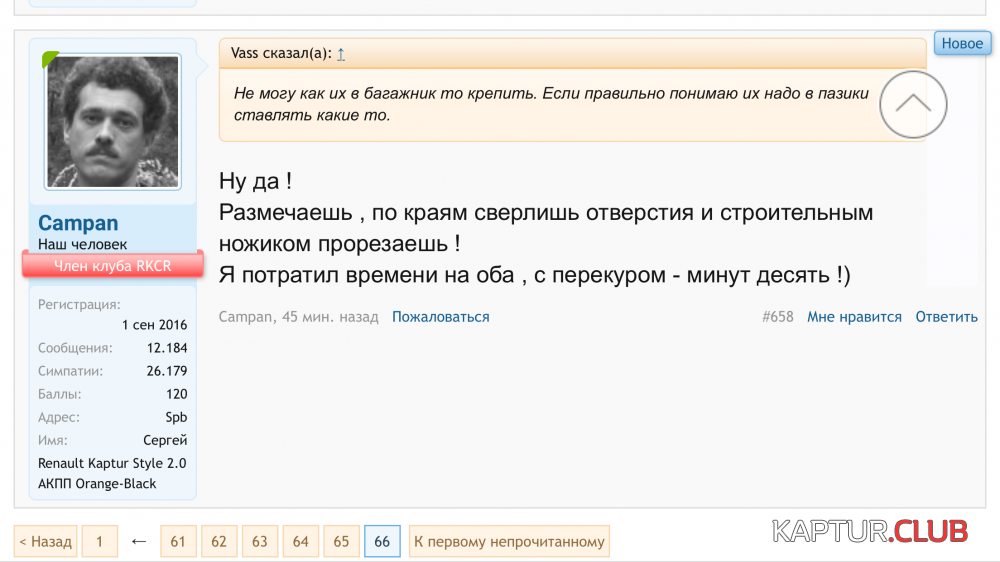Open permalink #658 of the post

[777, 317]
